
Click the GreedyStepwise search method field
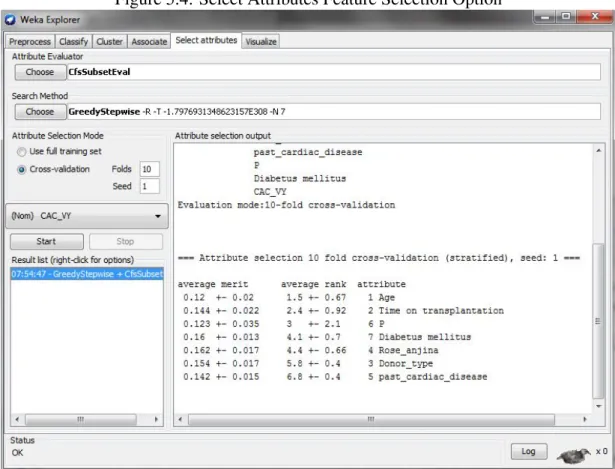coord(334,112)
